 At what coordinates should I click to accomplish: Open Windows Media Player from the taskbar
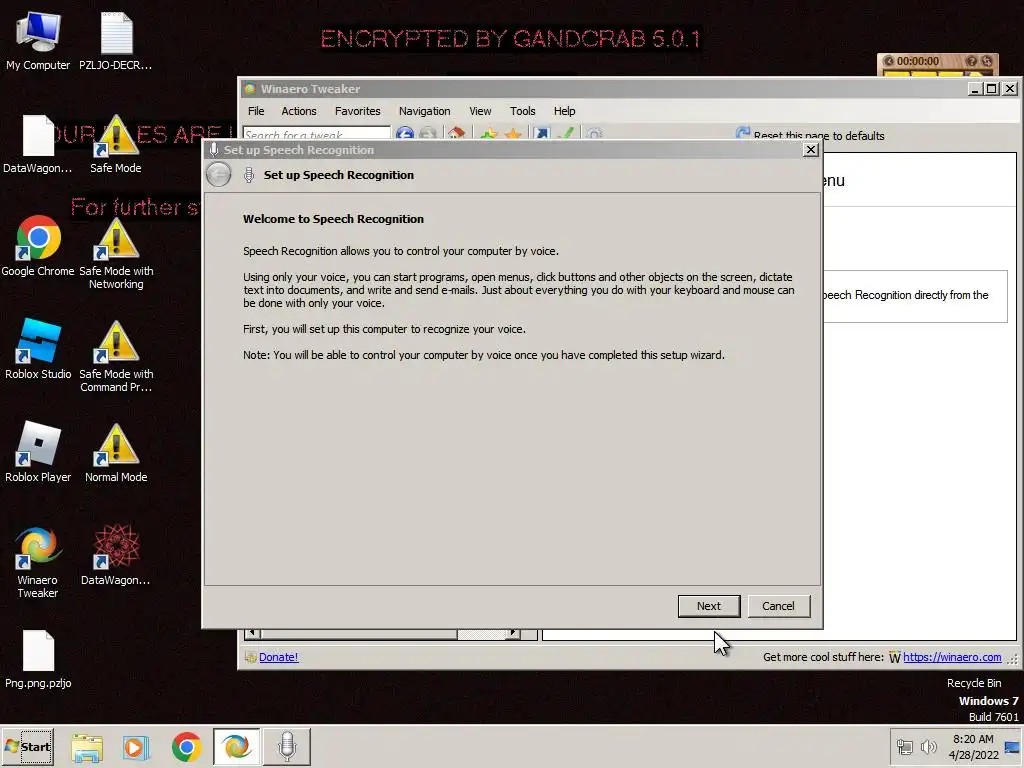(136, 747)
